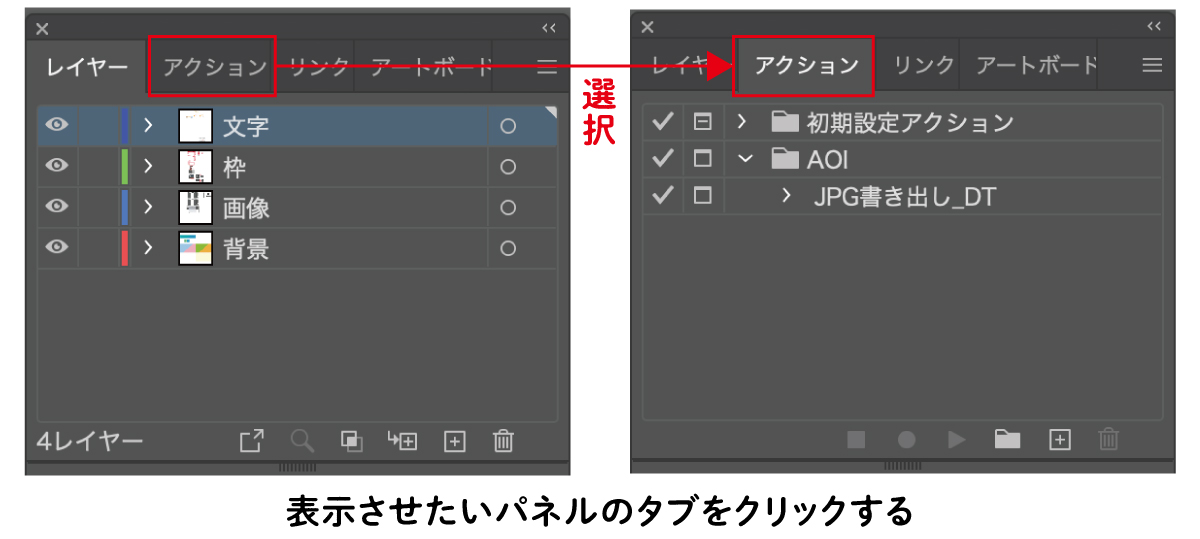Click the collect for export icon
Viewport: 1200px width, 539px height.
252,441
